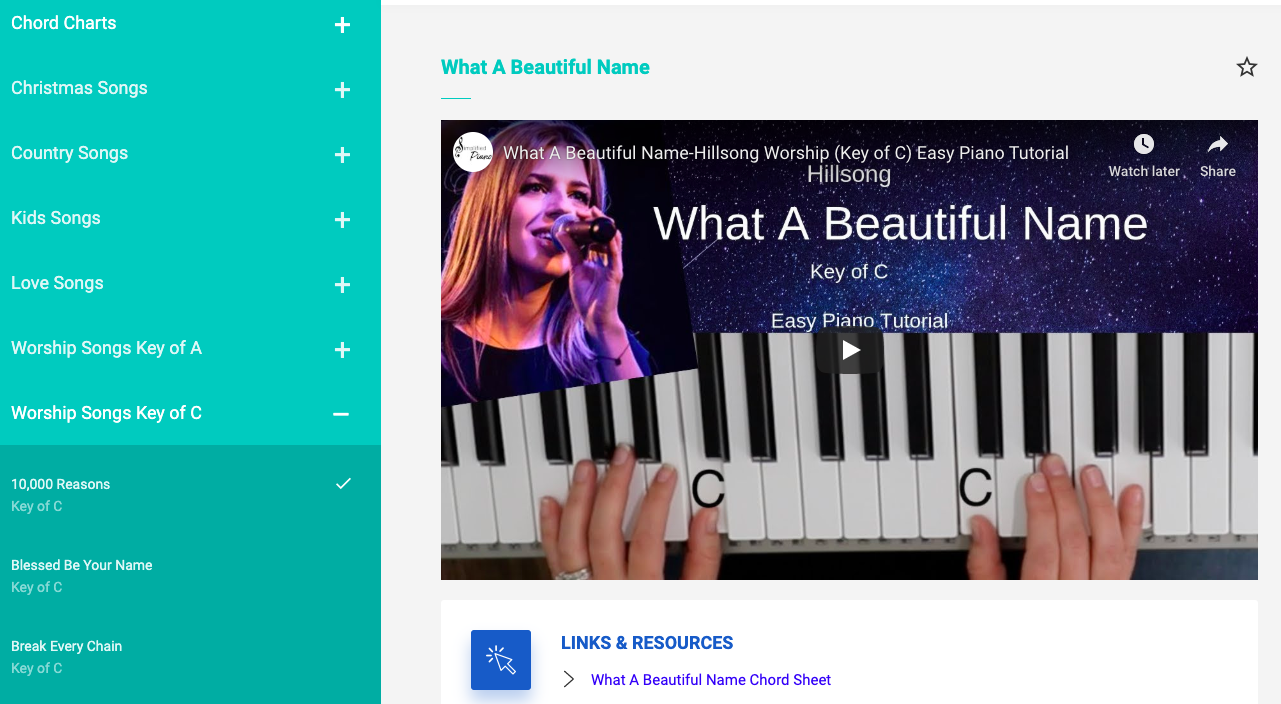Click the video title text link
1281x704 pixels.
[x=786, y=153]
